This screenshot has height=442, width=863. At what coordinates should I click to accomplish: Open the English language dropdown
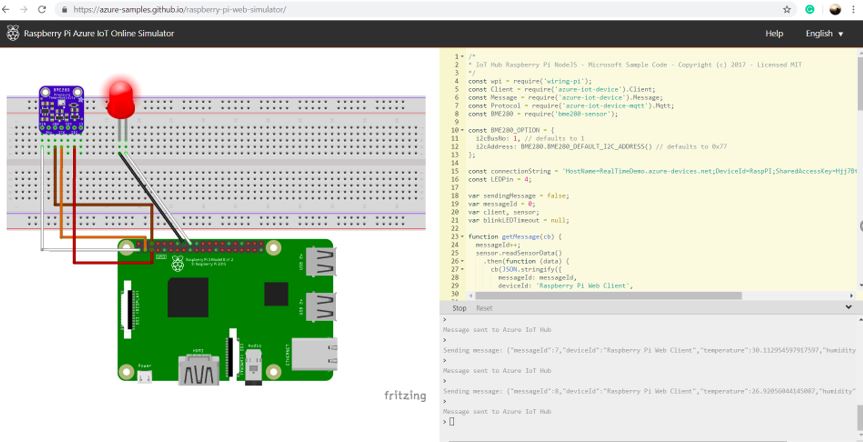point(824,34)
